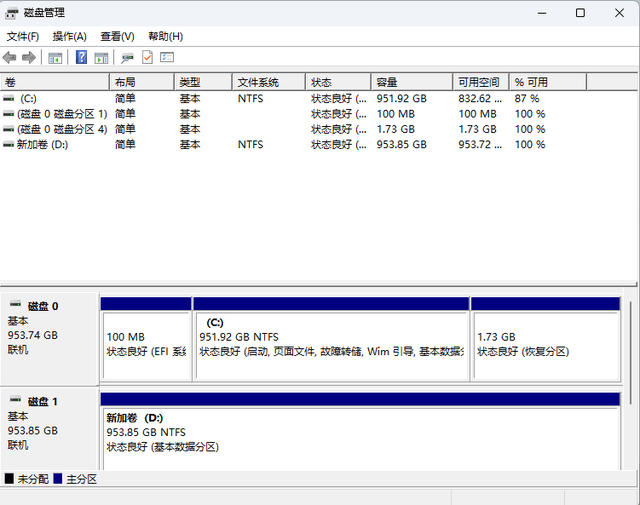The image size is (640, 505).
Task: Click the 953.85 GB capacity cell in list
Action: [402, 145]
